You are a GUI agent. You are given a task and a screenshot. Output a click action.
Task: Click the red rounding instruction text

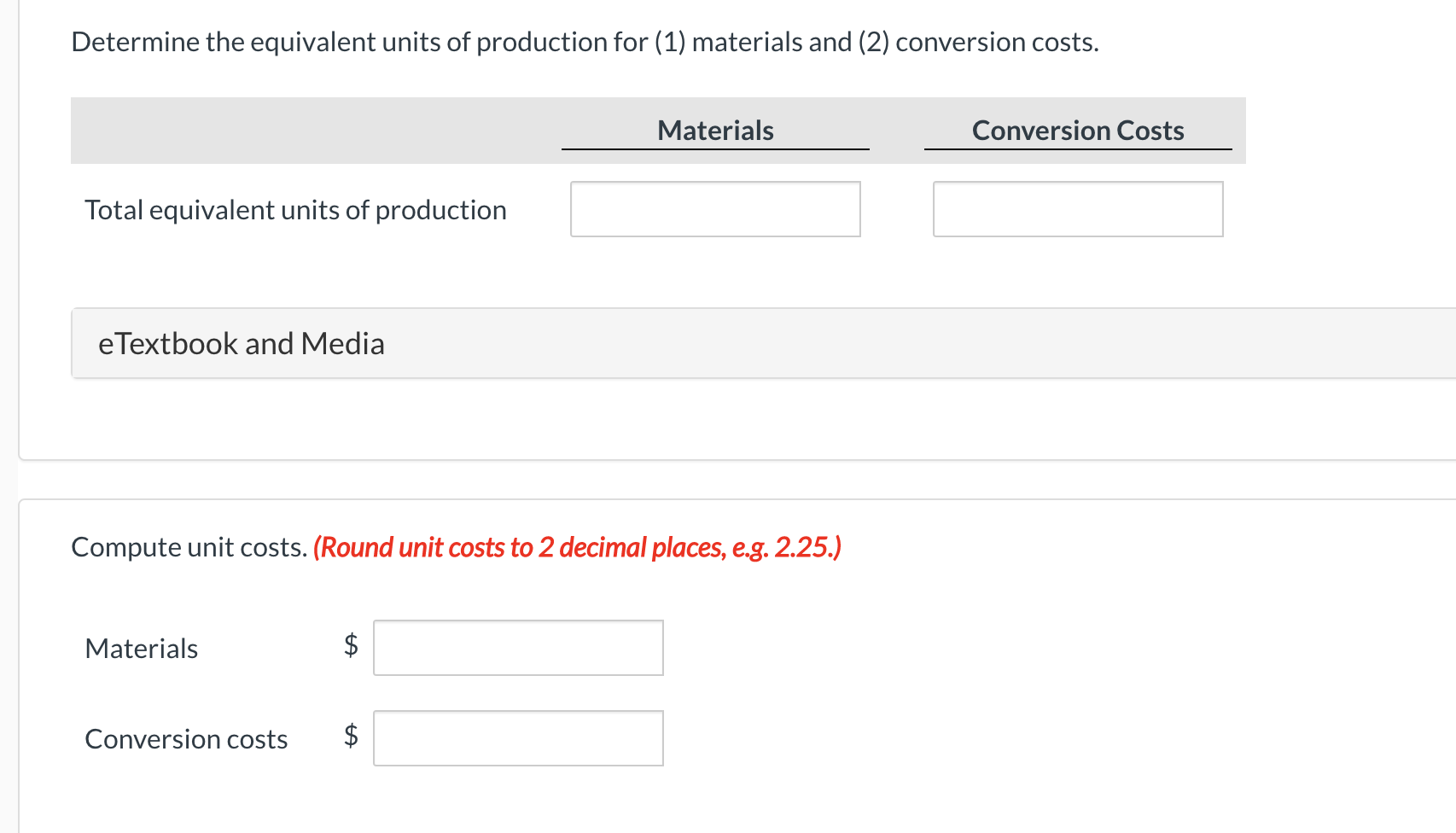577,547
